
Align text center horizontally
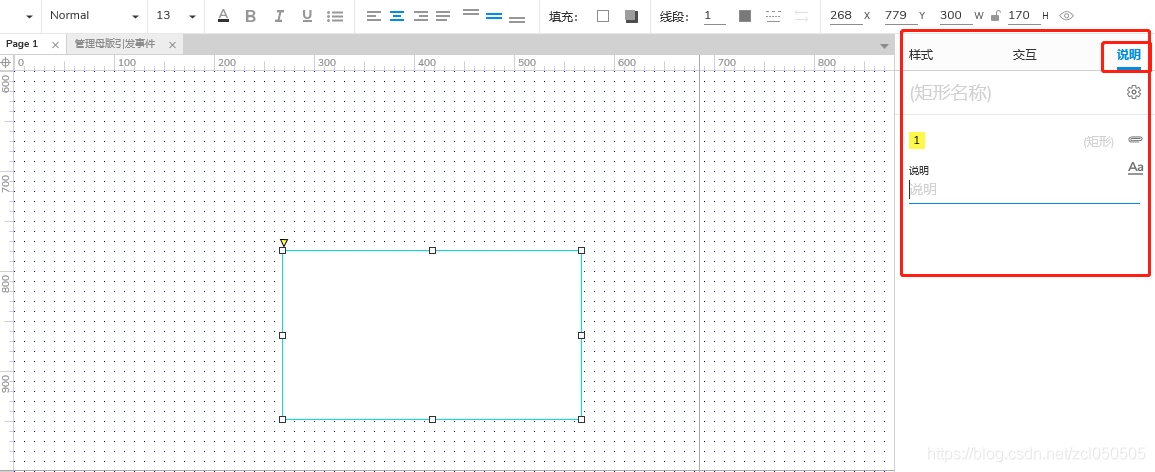[x=397, y=15]
